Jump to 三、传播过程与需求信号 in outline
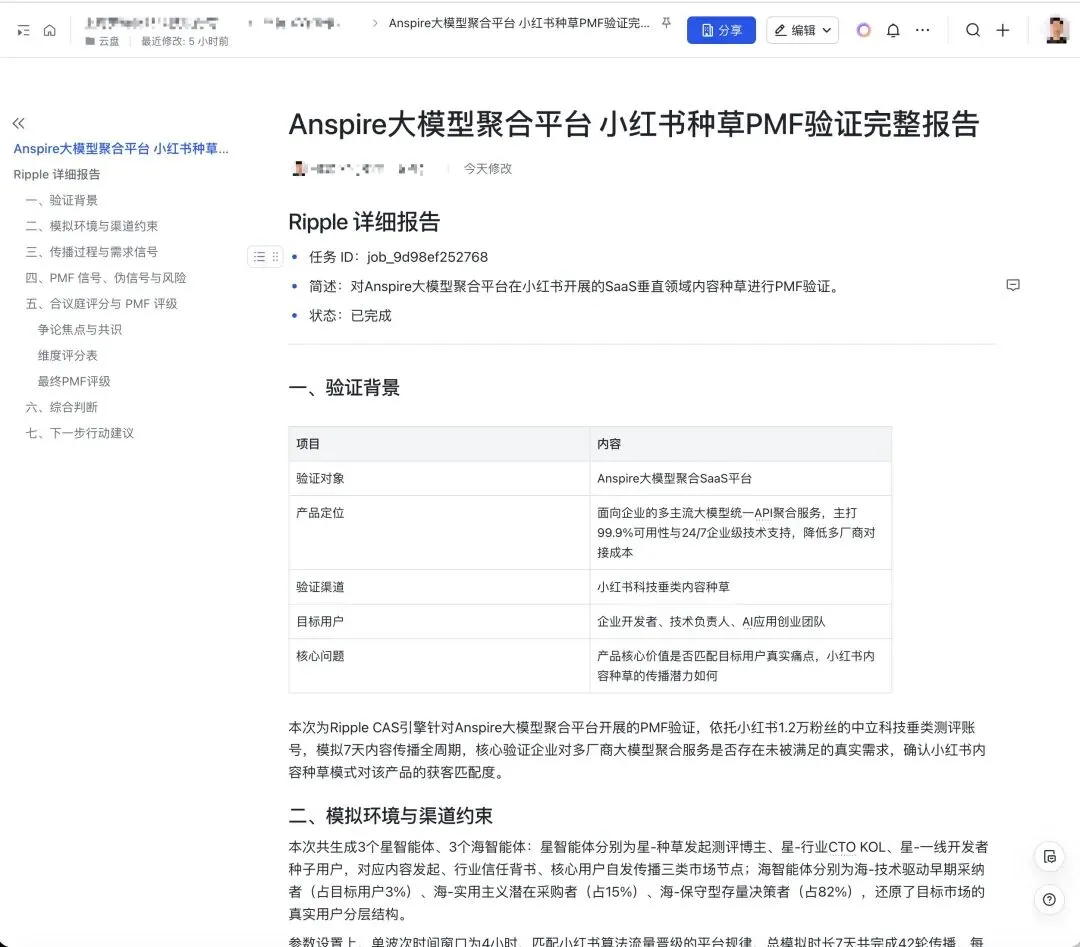Viewport: 1080px width, 947px height. tap(92, 252)
